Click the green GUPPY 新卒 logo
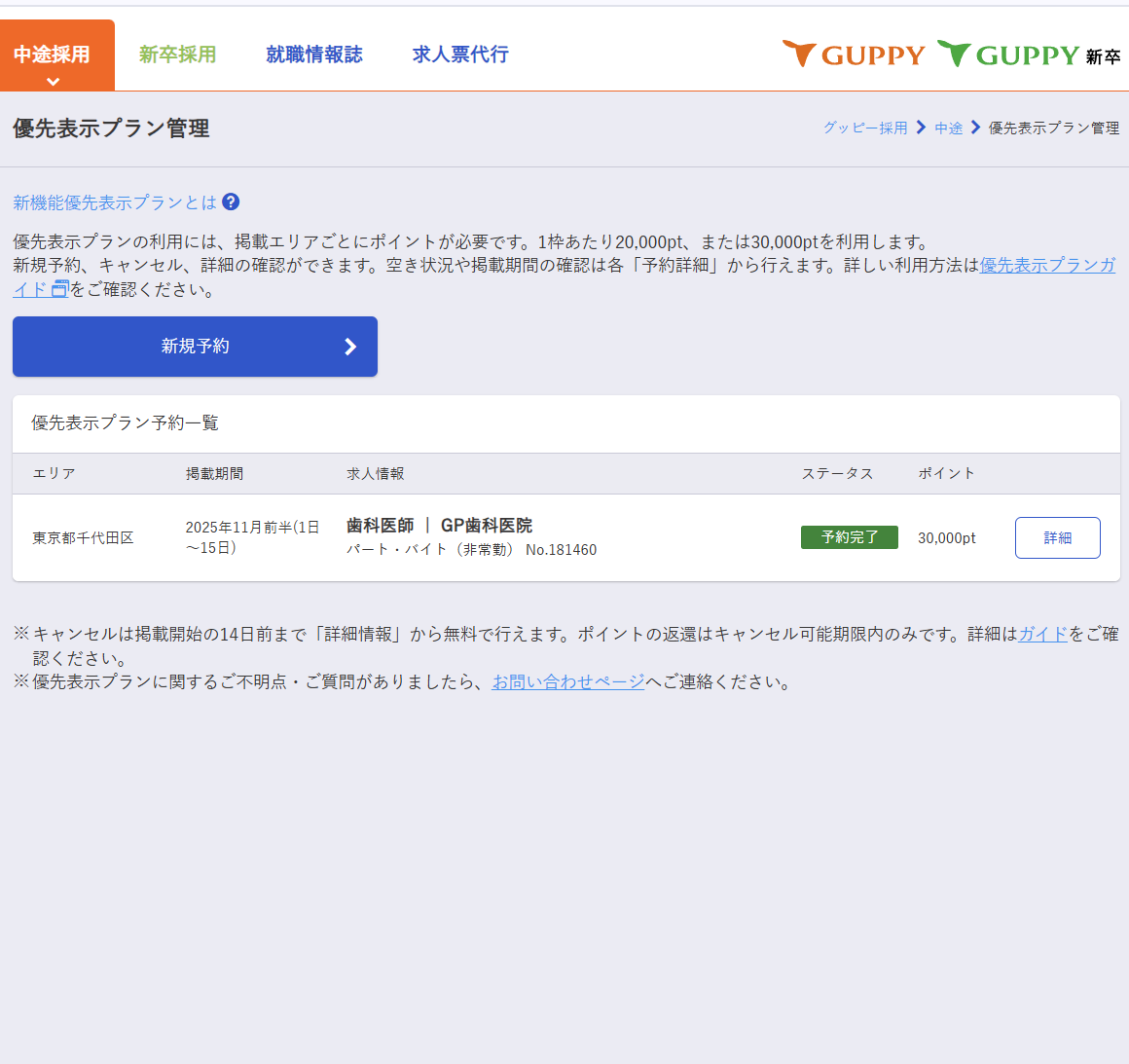The height and width of the screenshot is (1064, 1129). point(1028,55)
